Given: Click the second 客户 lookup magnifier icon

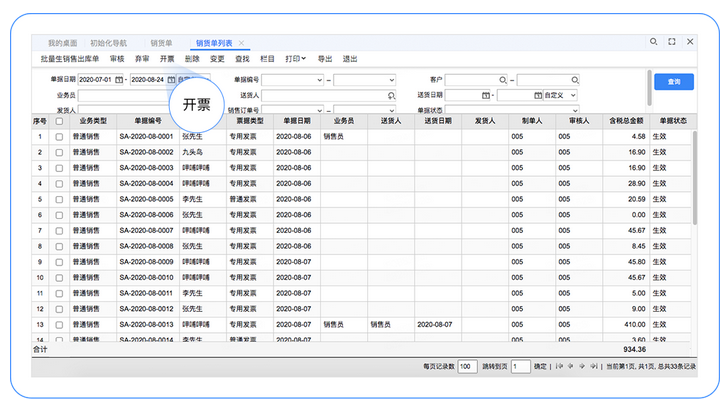Looking at the screenshot, I should click(x=575, y=80).
